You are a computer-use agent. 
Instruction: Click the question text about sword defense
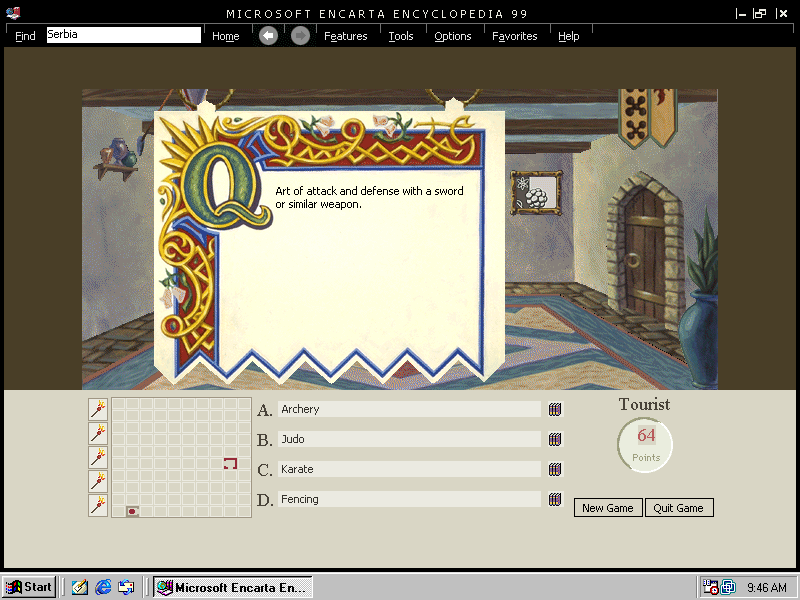tap(369, 197)
